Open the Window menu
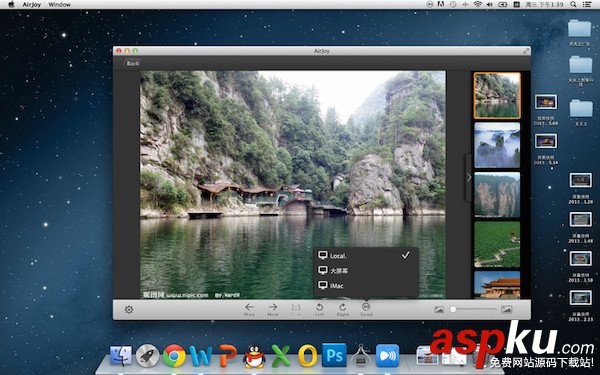The width and height of the screenshot is (600, 375). tap(60, 5)
